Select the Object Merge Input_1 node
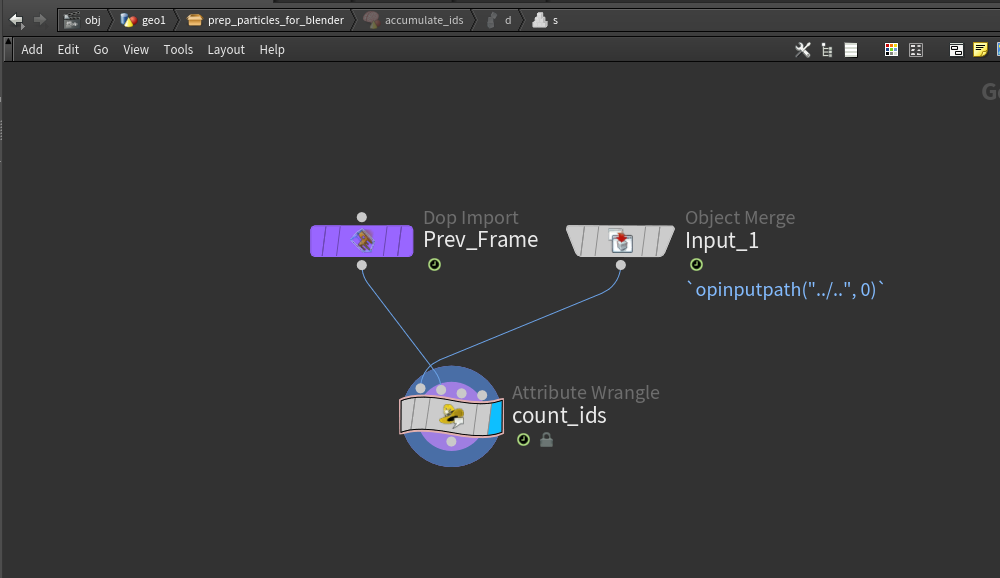Screen dimensions: 1000x578 [x=620, y=241]
